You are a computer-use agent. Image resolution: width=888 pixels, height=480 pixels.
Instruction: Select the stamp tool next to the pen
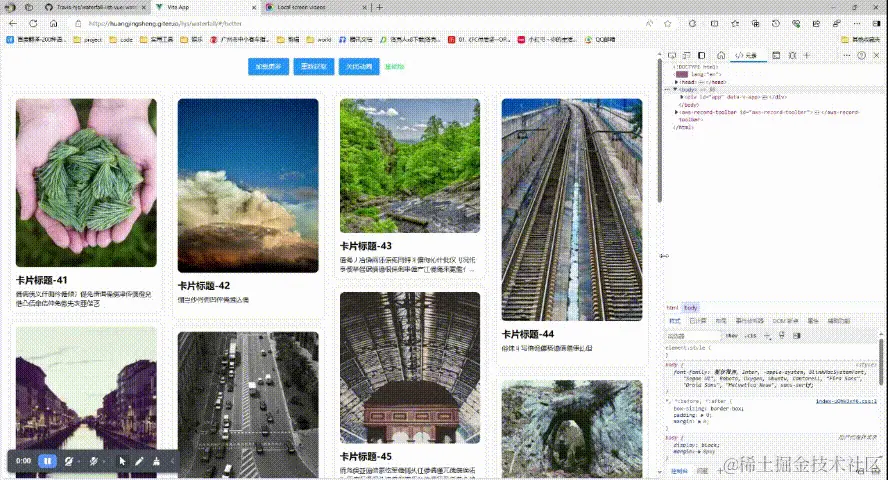tap(156, 461)
